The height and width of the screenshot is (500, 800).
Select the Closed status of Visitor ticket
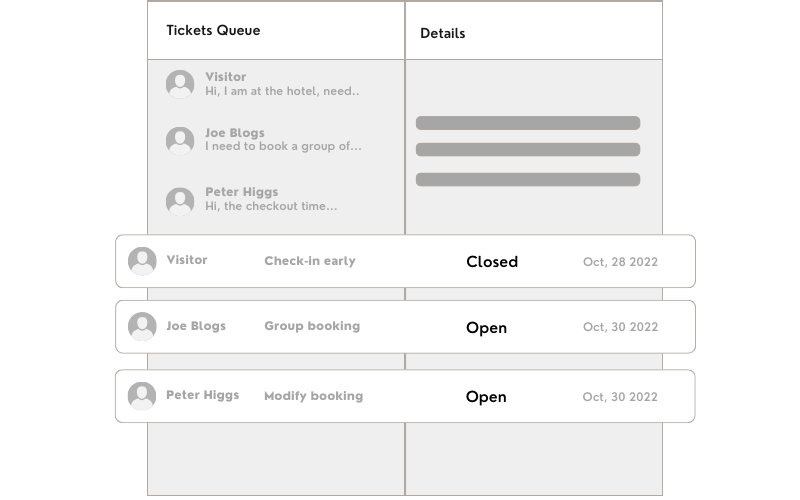coord(492,262)
